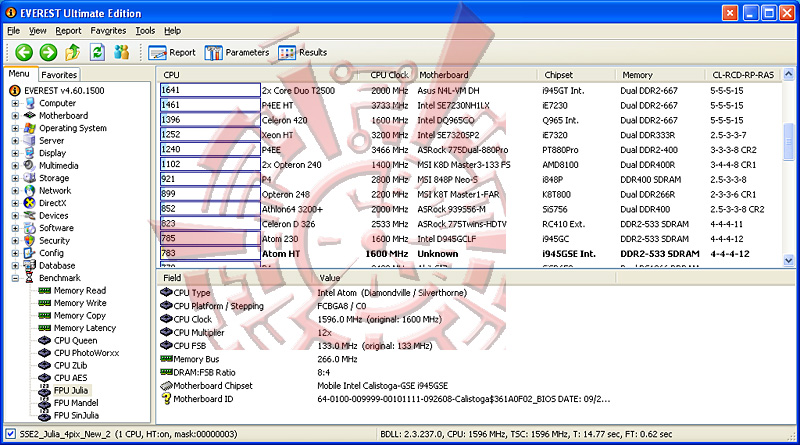This screenshot has width=800, height=445.
Task: Select the FPU SinJulia benchmark
Action: (76, 415)
